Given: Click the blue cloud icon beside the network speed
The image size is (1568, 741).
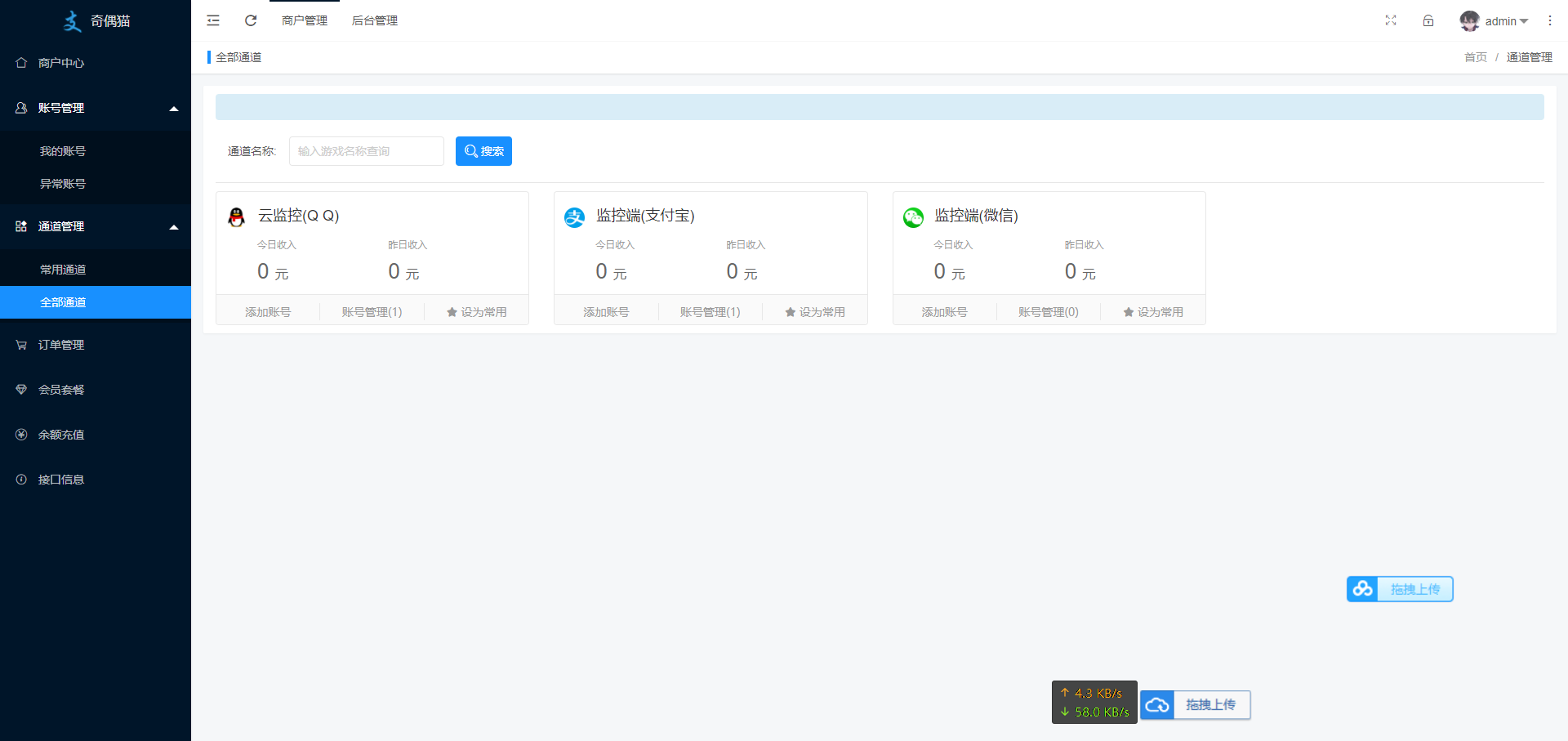Looking at the screenshot, I should [1157, 705].
